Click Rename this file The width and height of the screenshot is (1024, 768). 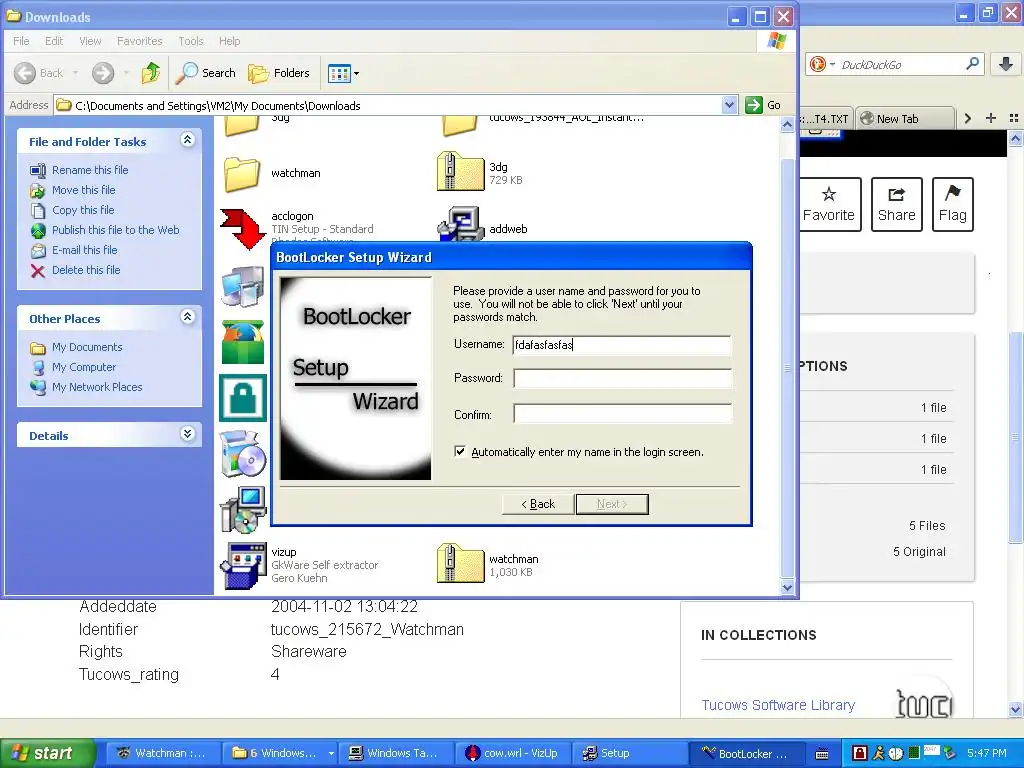coord(90,170)
